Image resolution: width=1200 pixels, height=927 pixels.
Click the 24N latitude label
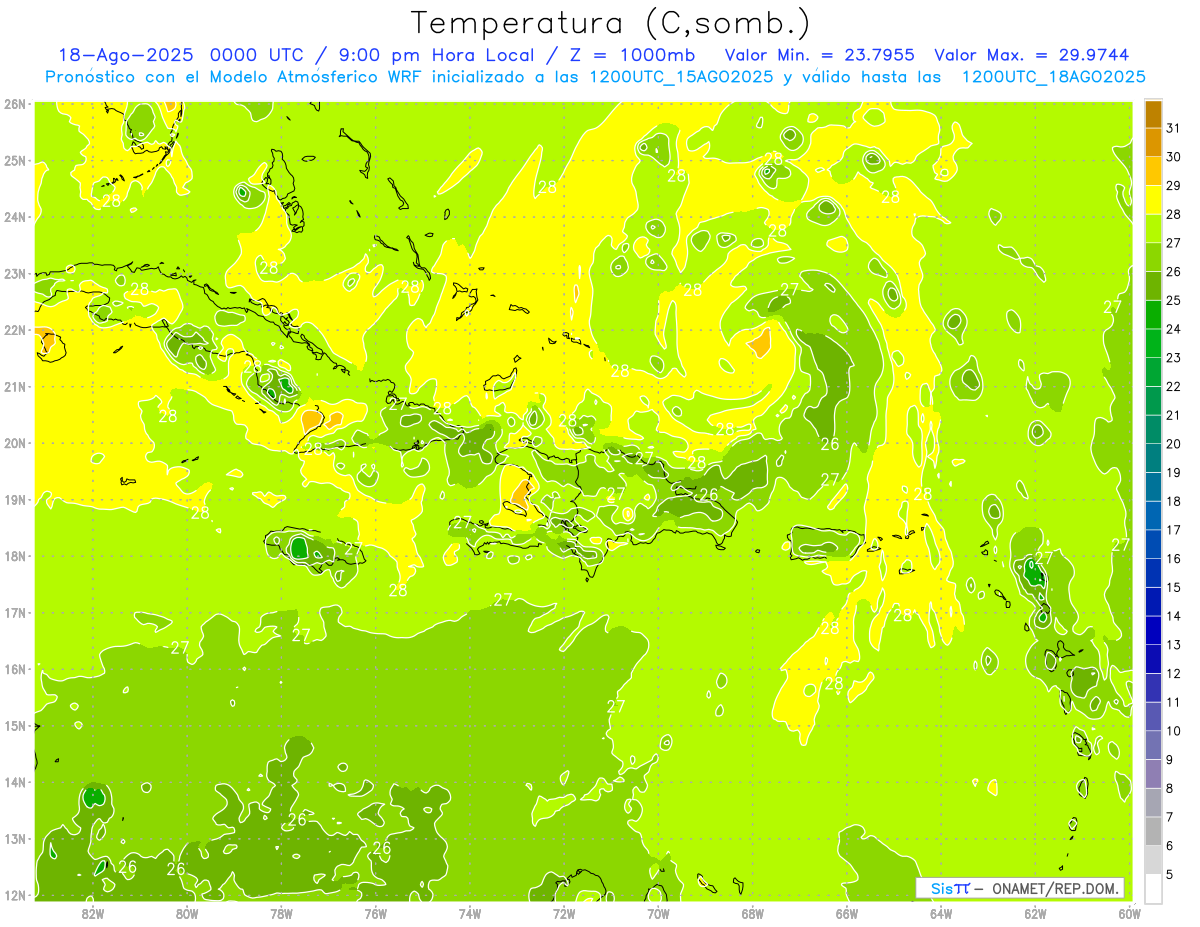[x=14, y=217]
